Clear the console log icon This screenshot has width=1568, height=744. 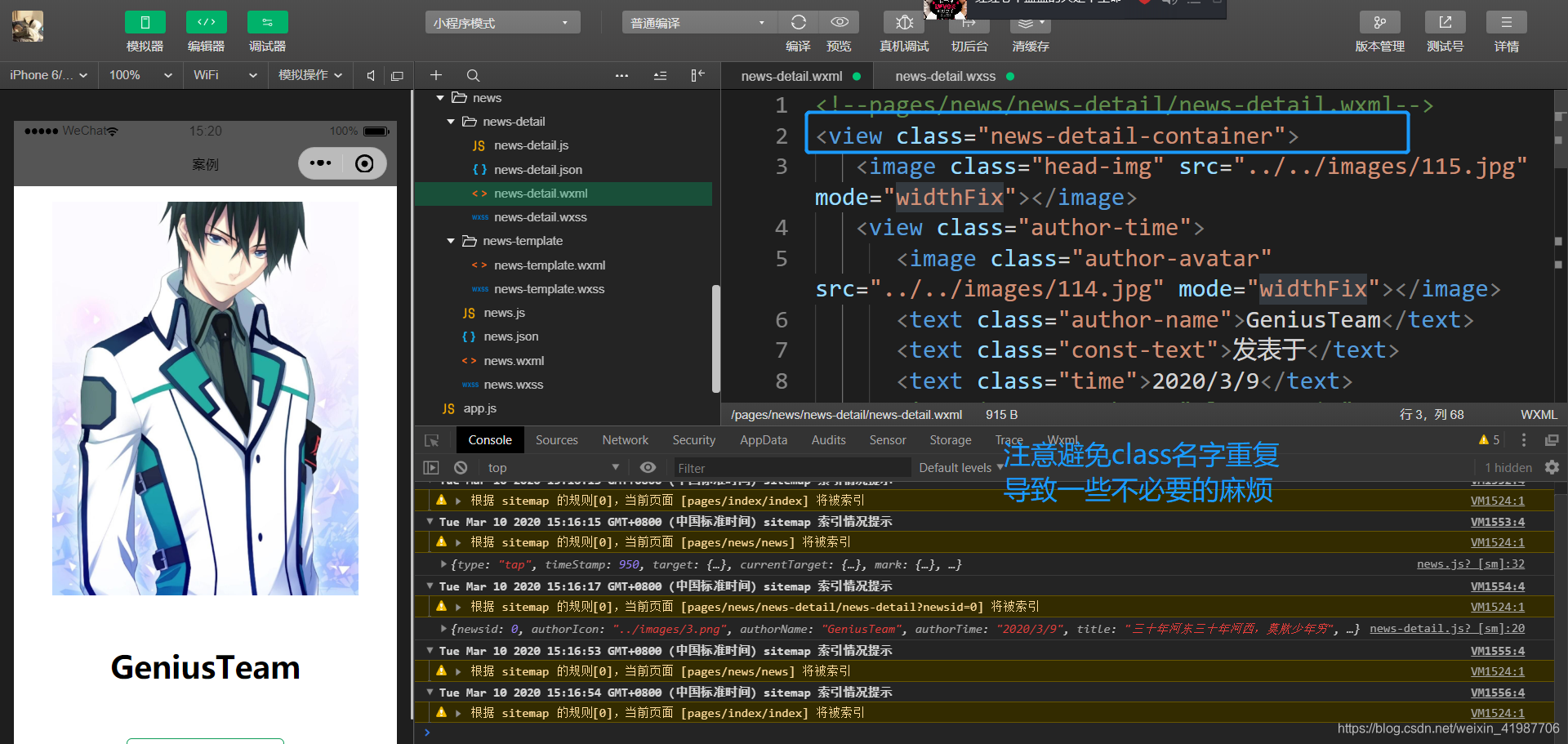point(461,468)
